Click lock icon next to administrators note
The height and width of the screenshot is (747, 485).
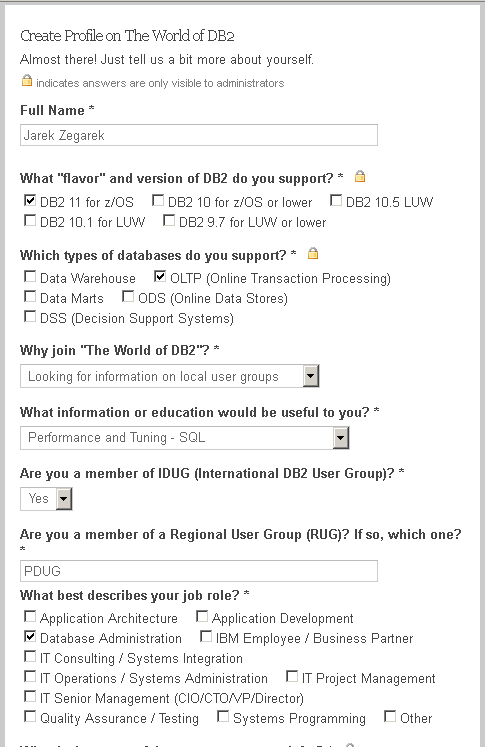pyautogui.click(x=27, y=81)
